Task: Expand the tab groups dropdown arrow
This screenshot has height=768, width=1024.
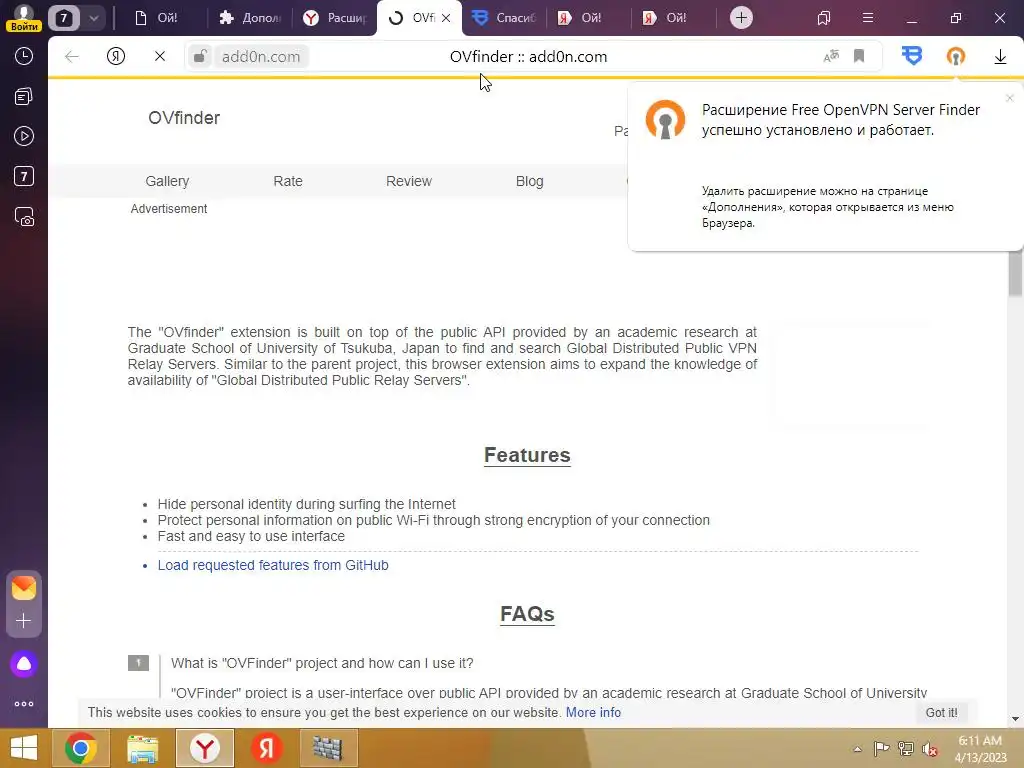Action: pos(93,18)
